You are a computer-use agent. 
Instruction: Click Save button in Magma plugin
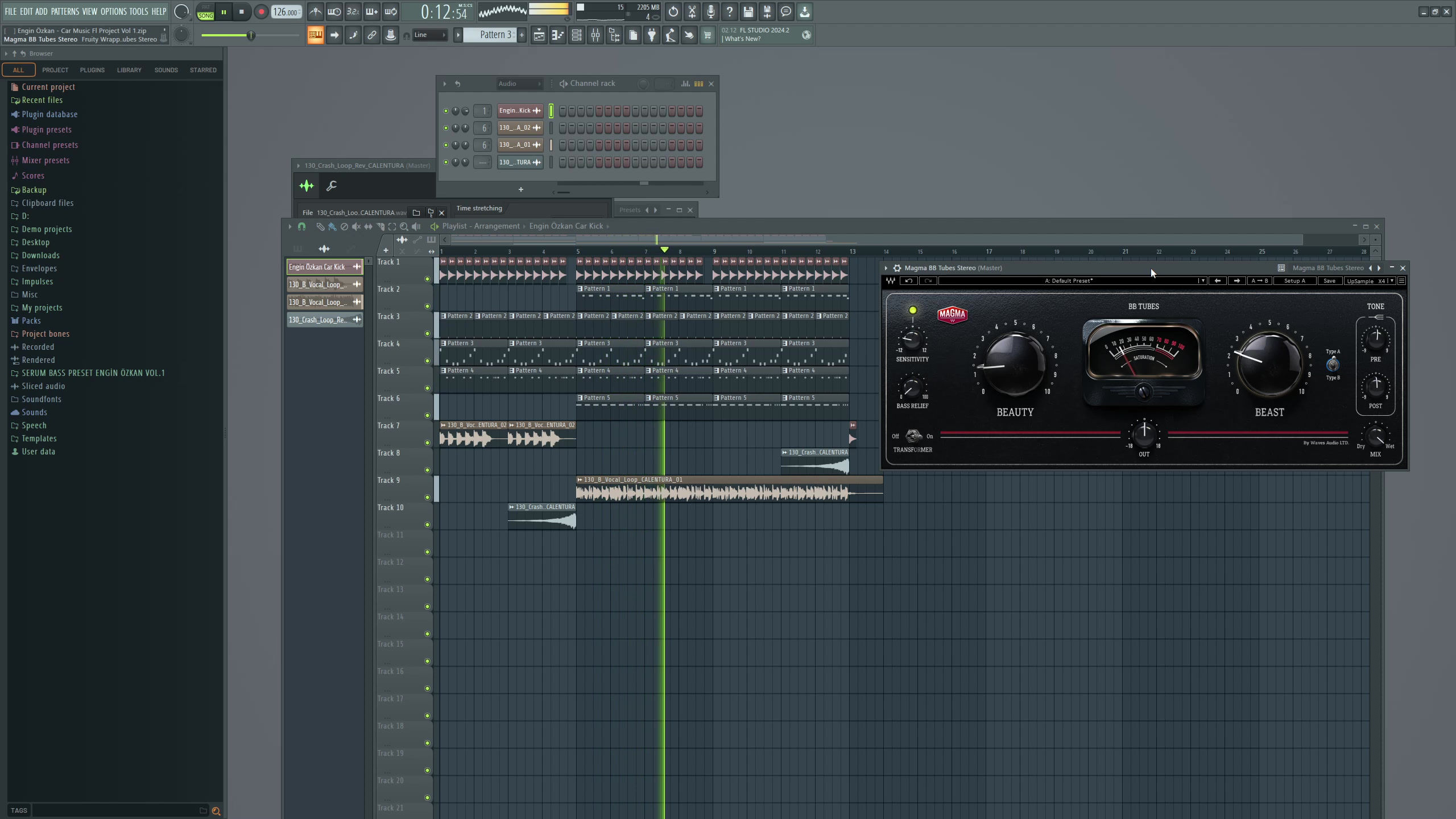[x=1329, y=281]
